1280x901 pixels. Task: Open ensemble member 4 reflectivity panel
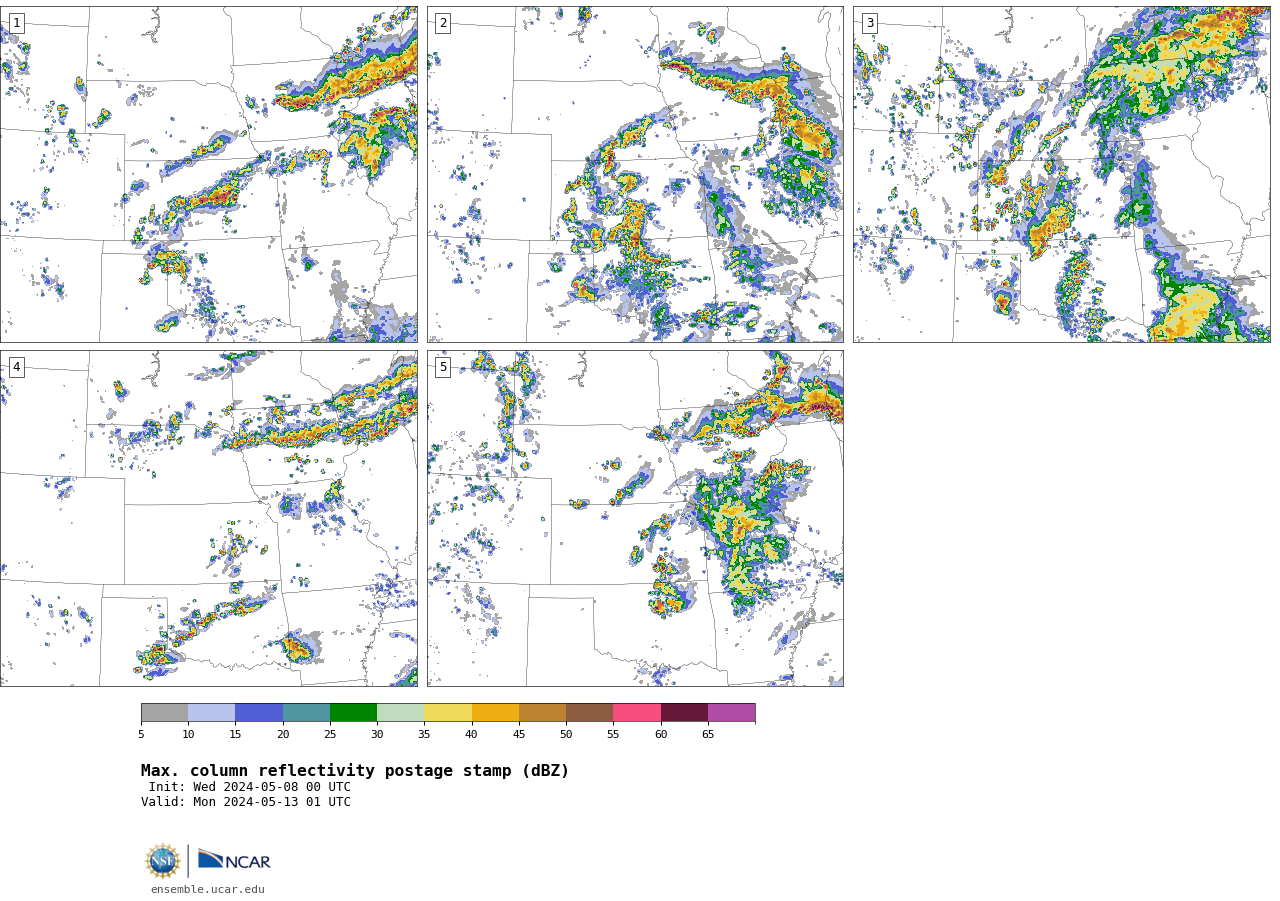pyautogui.click(x=209, y=518)
